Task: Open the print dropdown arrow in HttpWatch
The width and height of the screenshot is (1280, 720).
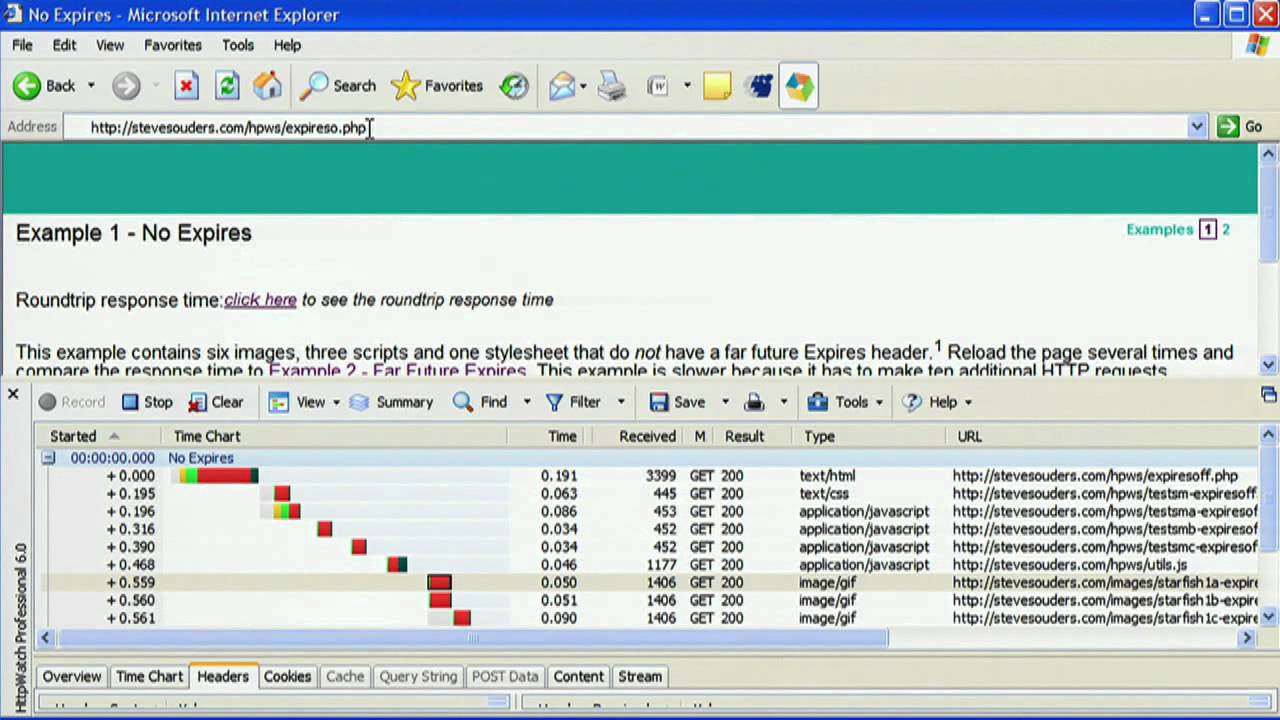Action: click(783, 402)
